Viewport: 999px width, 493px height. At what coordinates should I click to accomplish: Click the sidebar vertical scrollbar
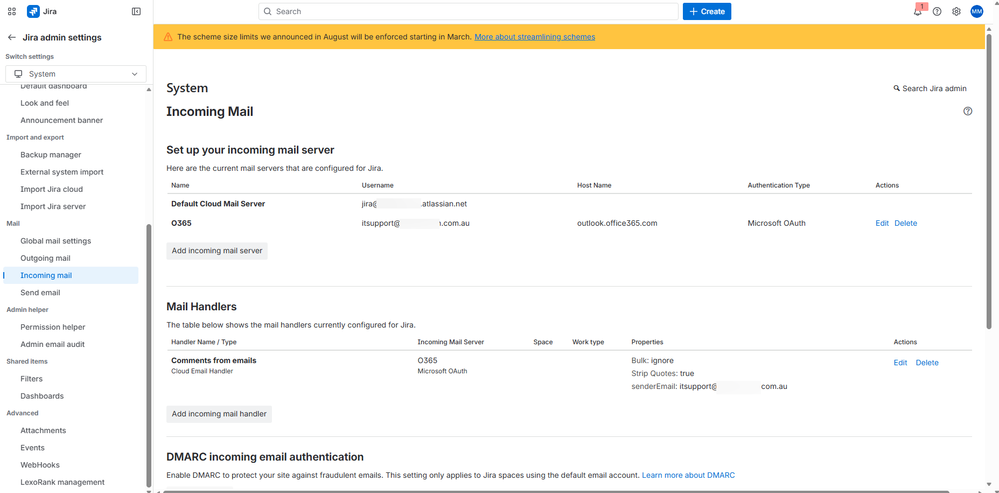pos(149,354)
